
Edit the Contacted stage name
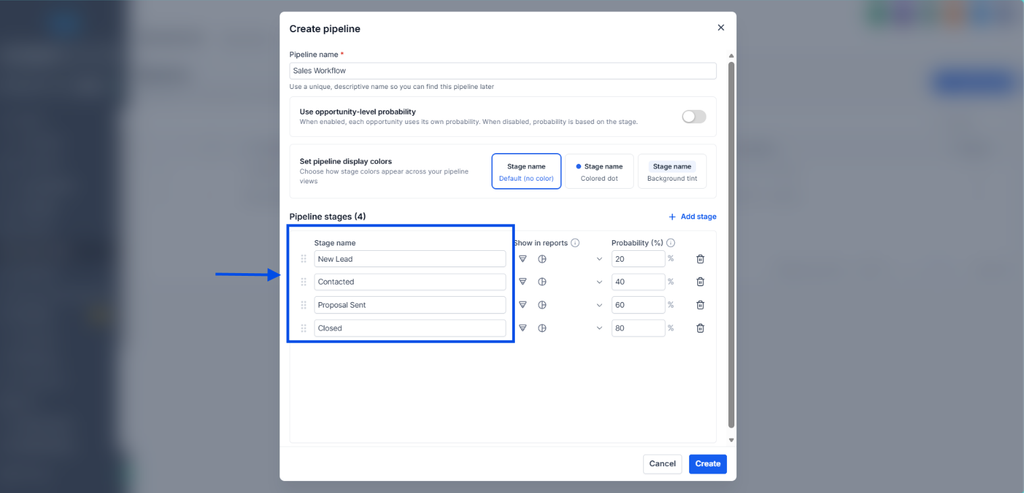pyautogui.click(x=410, y=281)
